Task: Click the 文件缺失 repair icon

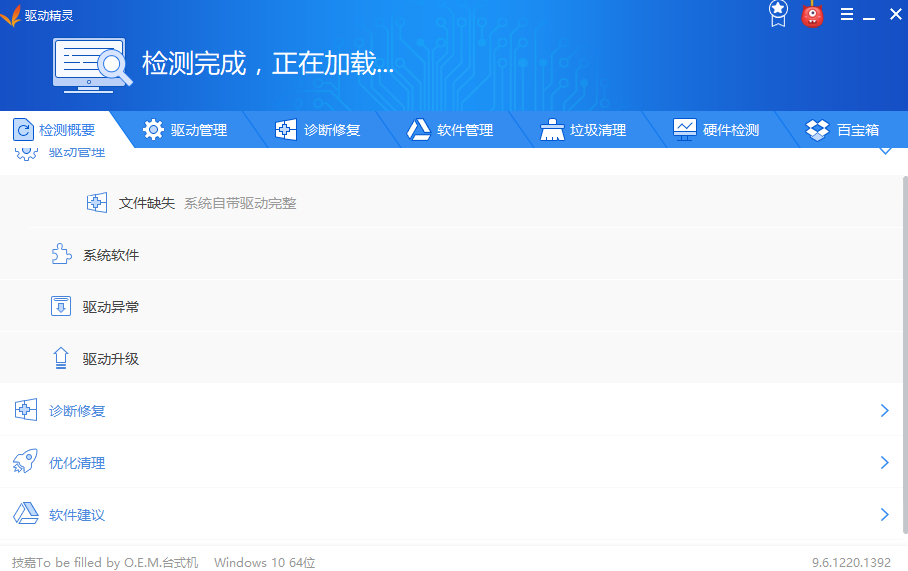Action: pos(97,203)
